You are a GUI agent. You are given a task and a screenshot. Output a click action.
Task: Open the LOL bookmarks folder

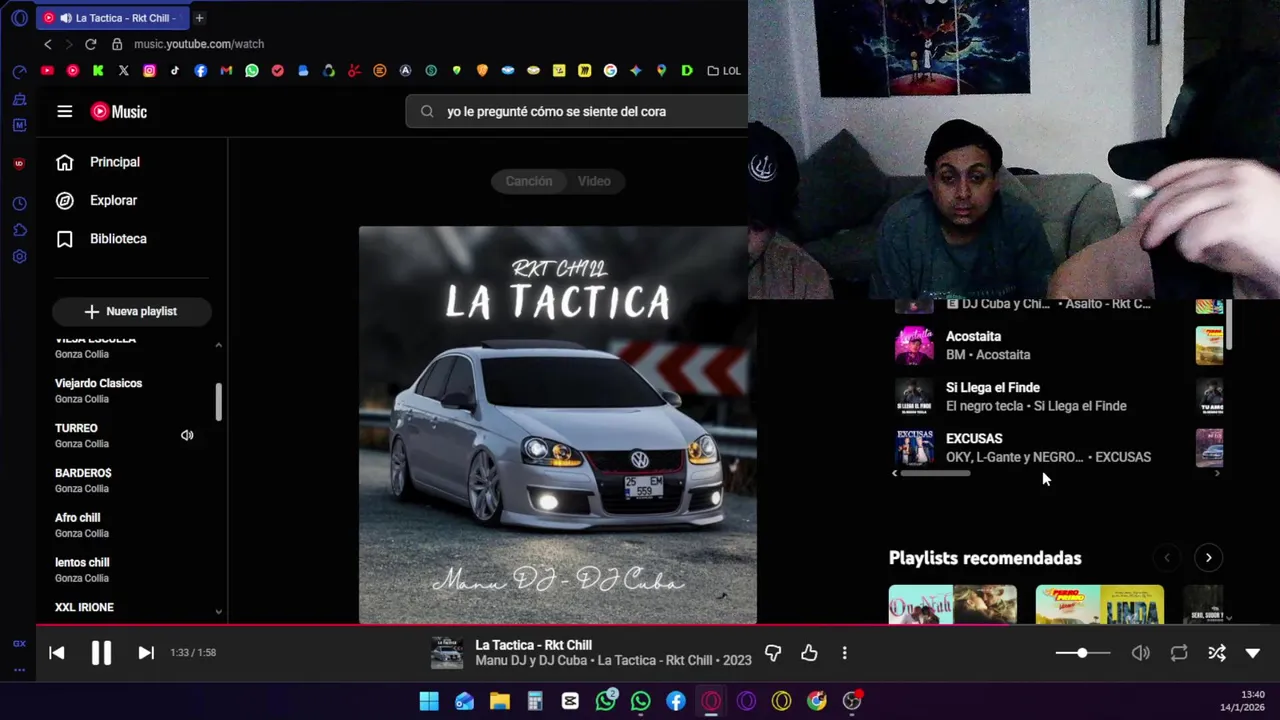coord(723,71)
